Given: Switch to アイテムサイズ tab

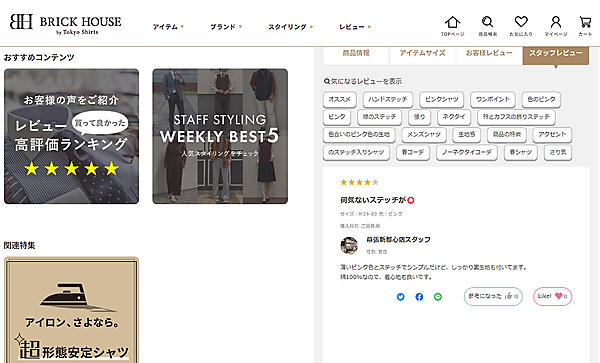Looking at the screenshot, I should click(x=422, y=54).
